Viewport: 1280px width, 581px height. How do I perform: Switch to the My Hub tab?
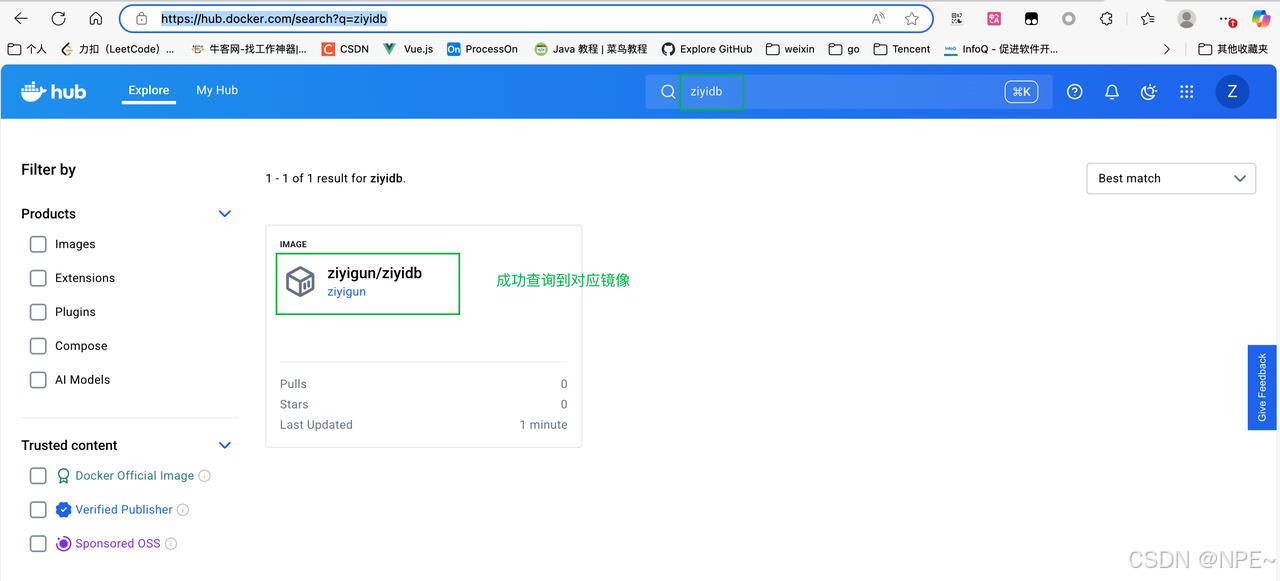[x=217, y=90]
